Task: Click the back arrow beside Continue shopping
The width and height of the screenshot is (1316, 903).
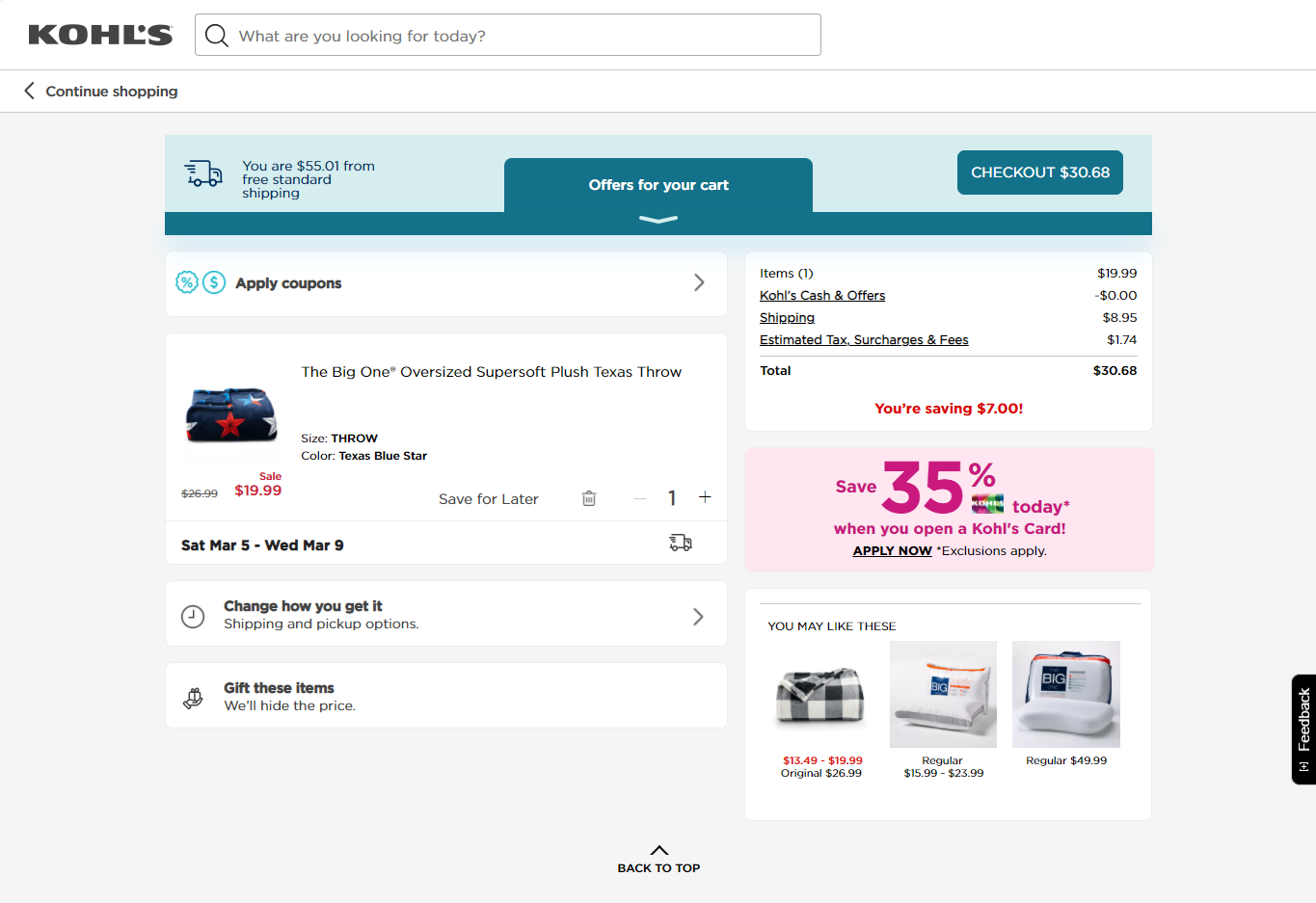Action: click(28, 91)
